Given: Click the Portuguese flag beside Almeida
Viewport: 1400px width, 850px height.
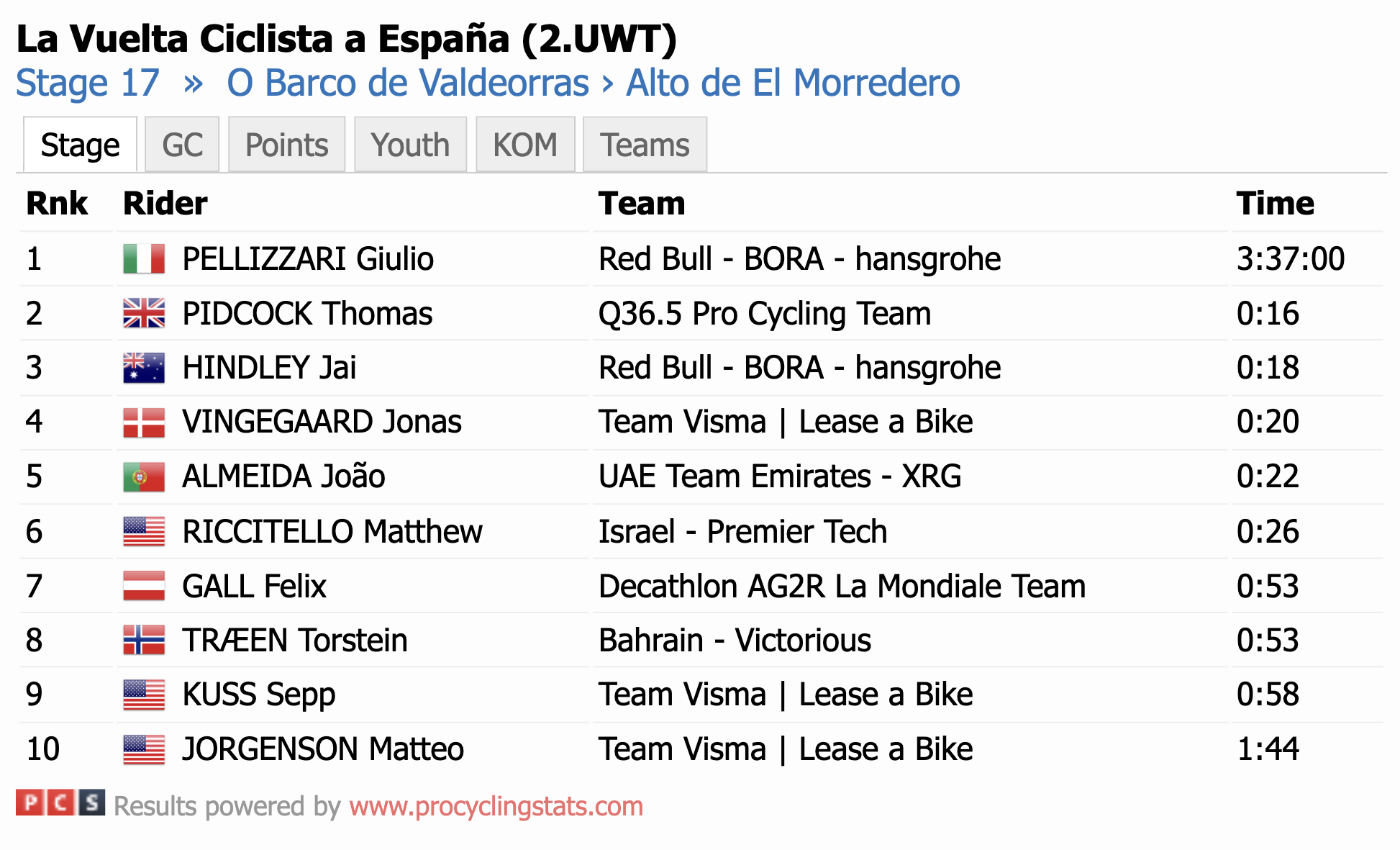Looking at the screenshot, I should coord(144,476).
